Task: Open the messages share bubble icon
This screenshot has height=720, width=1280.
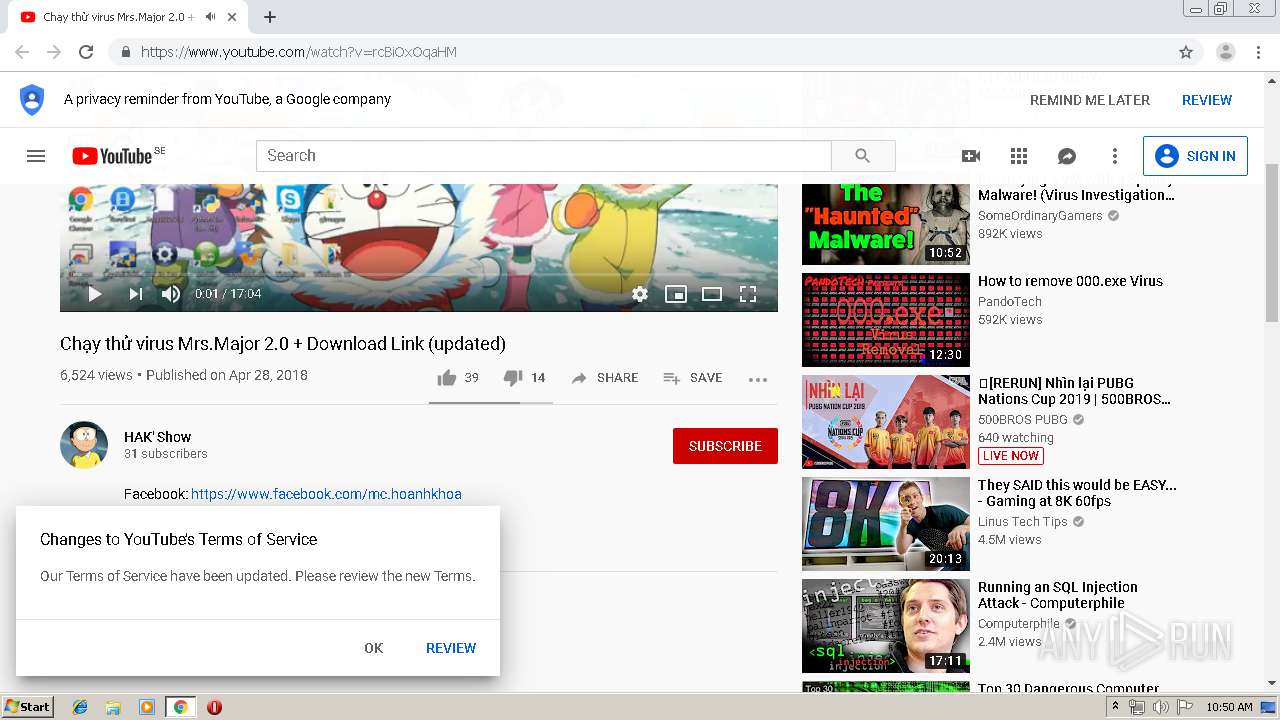Action: pos(1067,156)
